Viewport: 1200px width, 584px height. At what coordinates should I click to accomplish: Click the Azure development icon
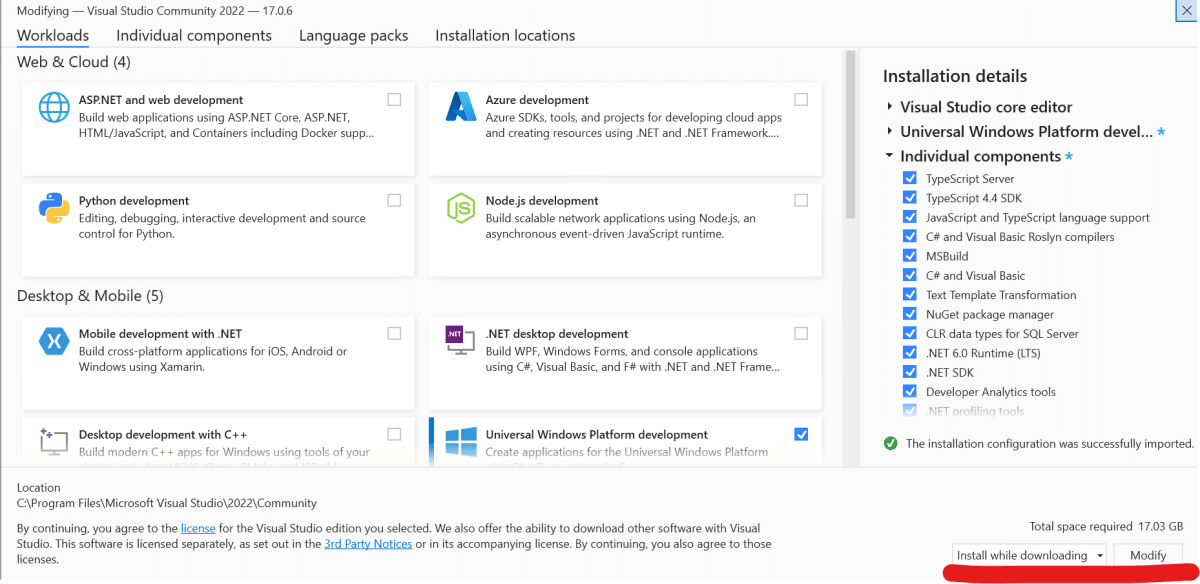pos(460,107)
